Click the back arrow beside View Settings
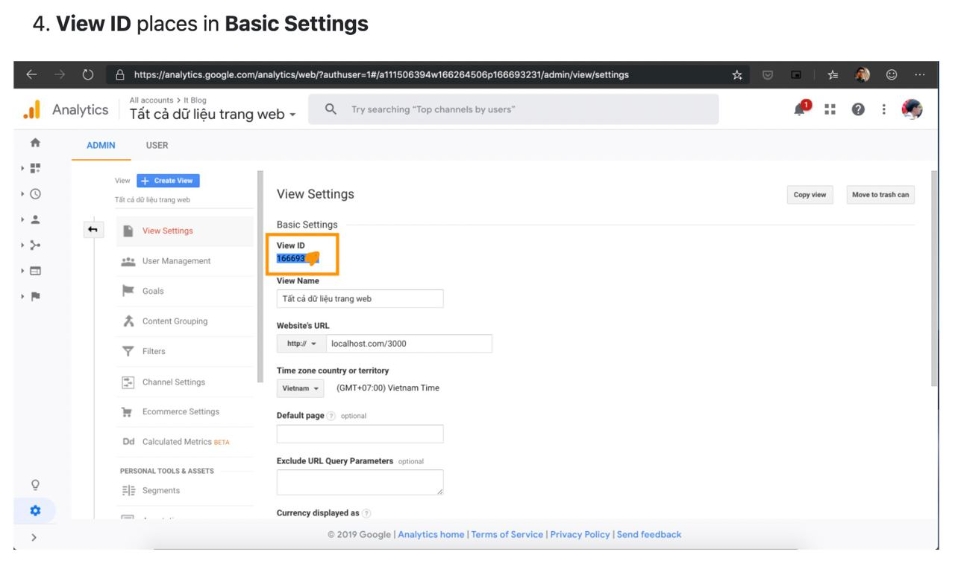 point(93,230)
